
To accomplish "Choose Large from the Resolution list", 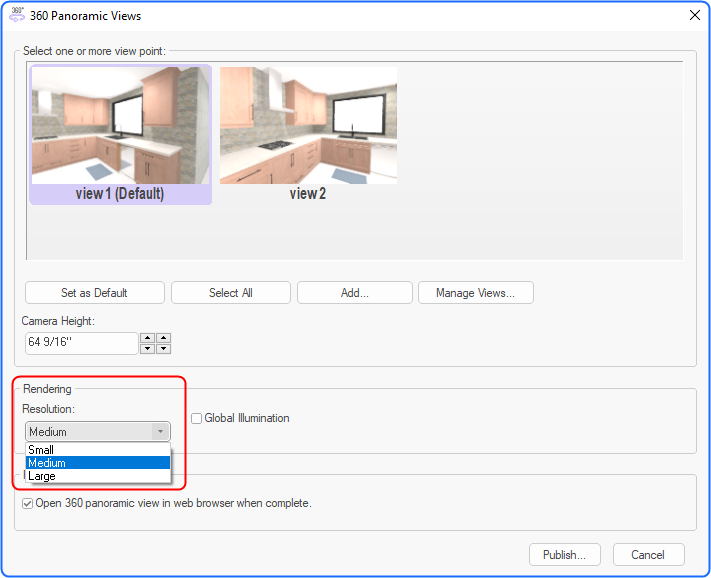I will point(98,476).
